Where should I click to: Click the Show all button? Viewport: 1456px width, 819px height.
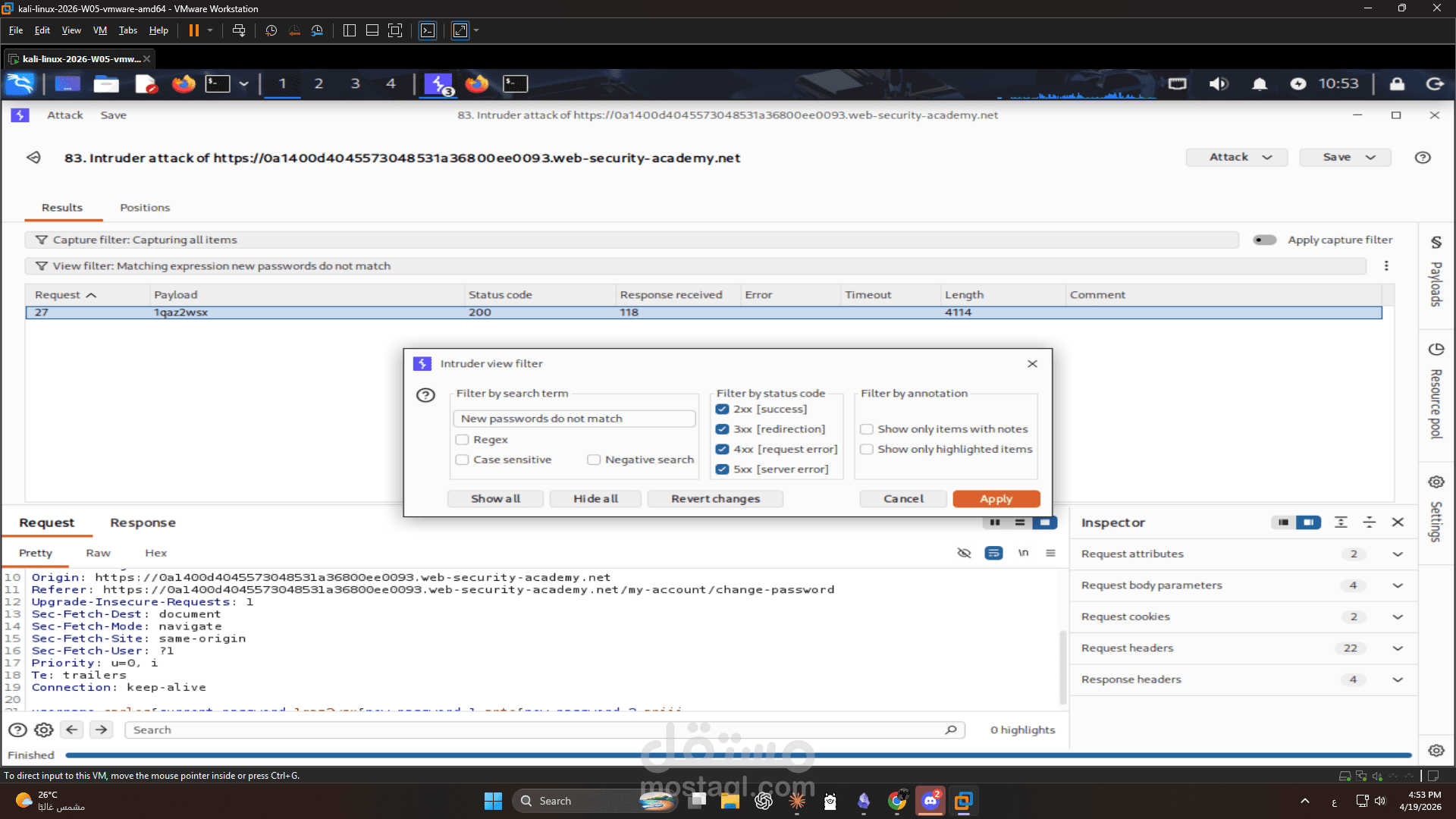pos(495,499)
